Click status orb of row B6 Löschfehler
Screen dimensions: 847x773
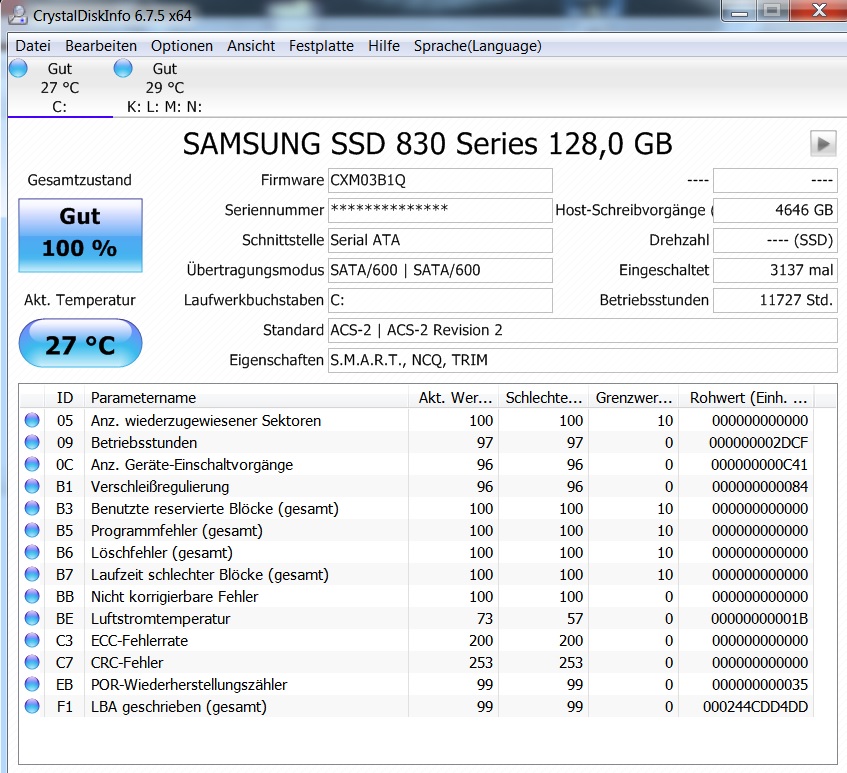(x=32, y=552)
